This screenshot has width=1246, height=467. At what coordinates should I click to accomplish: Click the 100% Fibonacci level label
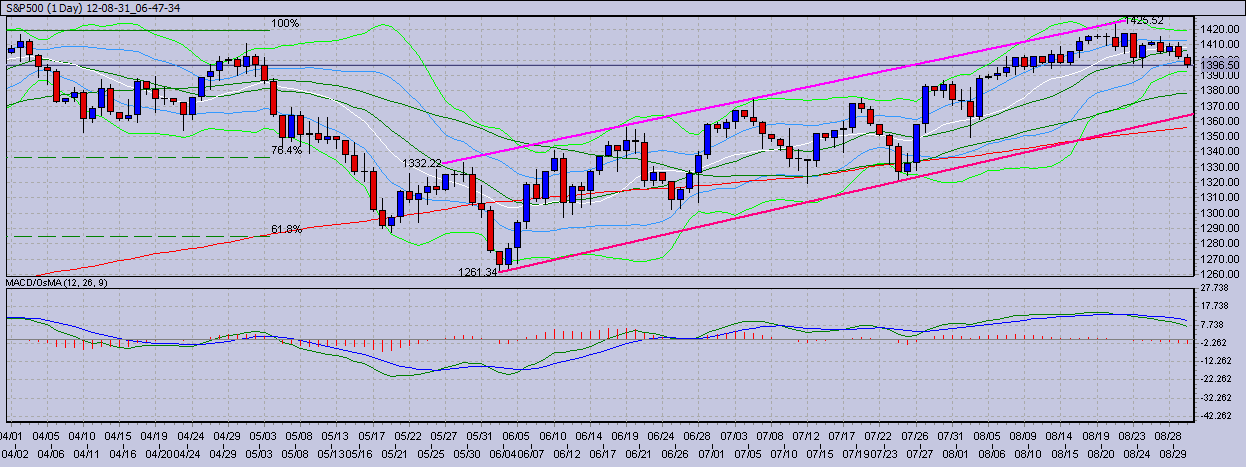pos(285,23)
